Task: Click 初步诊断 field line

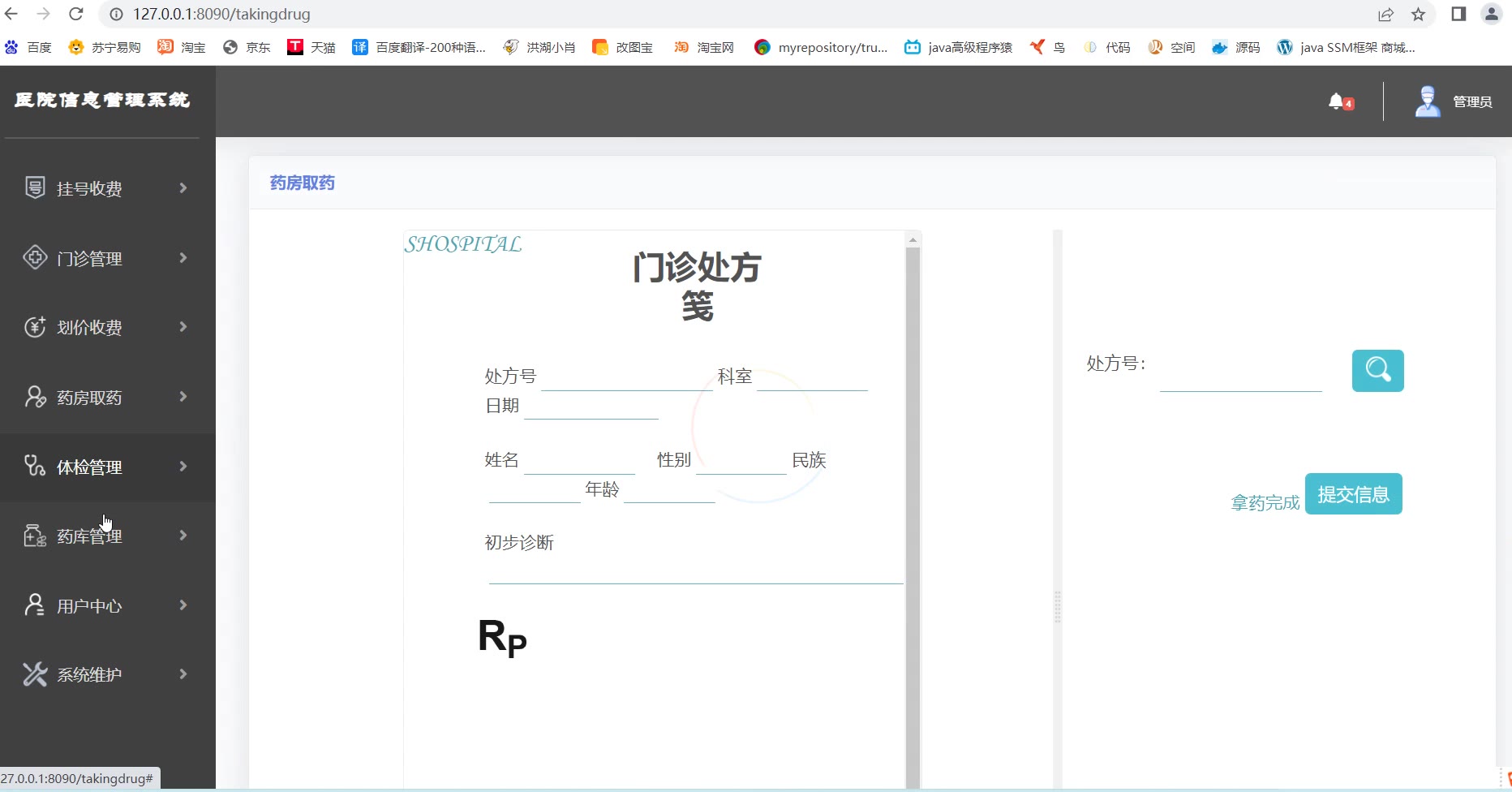Action: pos(695,572)
